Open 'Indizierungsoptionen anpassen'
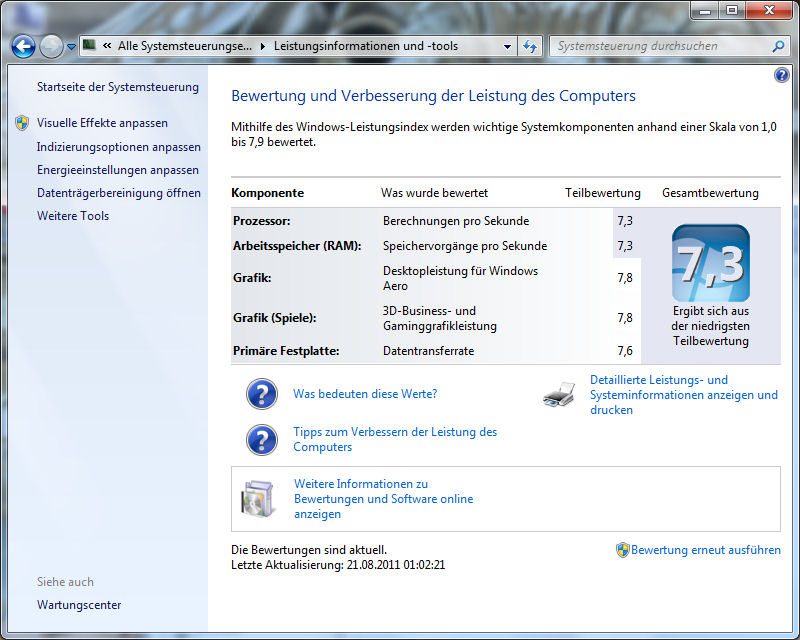 coord(119,147)
